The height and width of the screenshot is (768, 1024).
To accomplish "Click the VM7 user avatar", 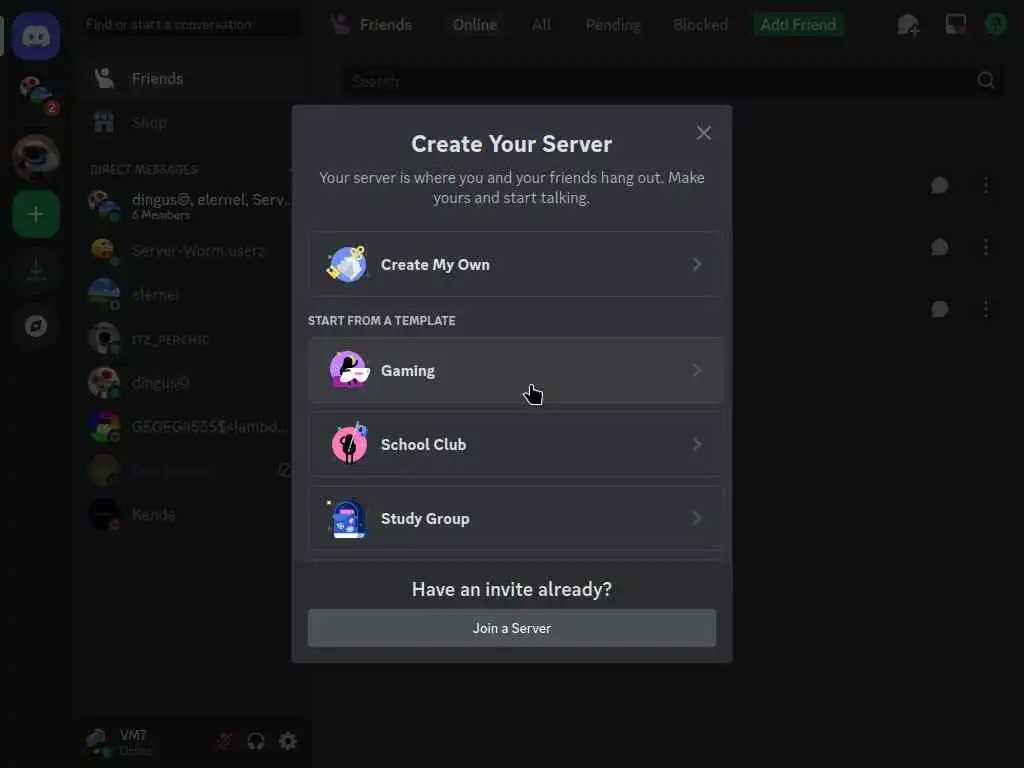I will coord(99,741).
